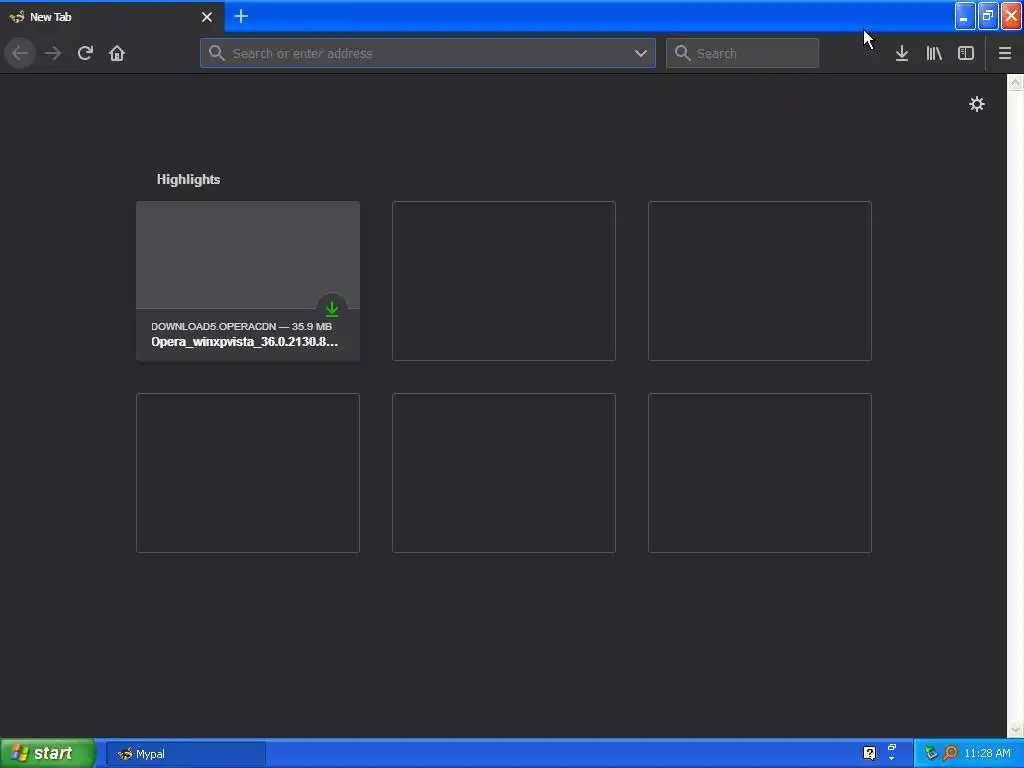Open a new tab with plus button
This screenshot has width=1024, height=768.
(241, 16)
